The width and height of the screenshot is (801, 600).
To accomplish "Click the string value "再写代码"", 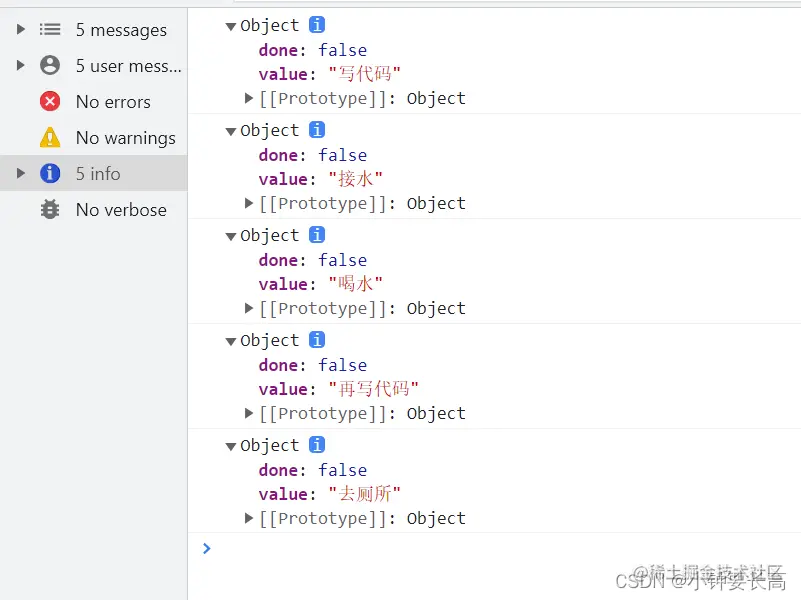I will tap(373, 389).
